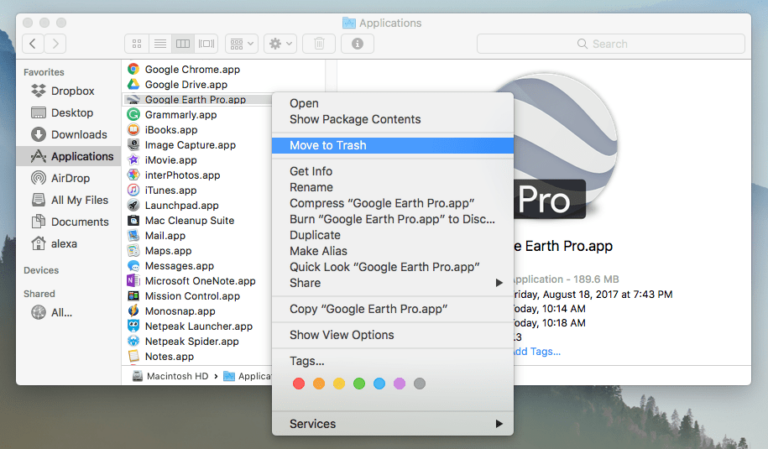Switch to column view
768x449 pixels.
[x=183, y=44]
